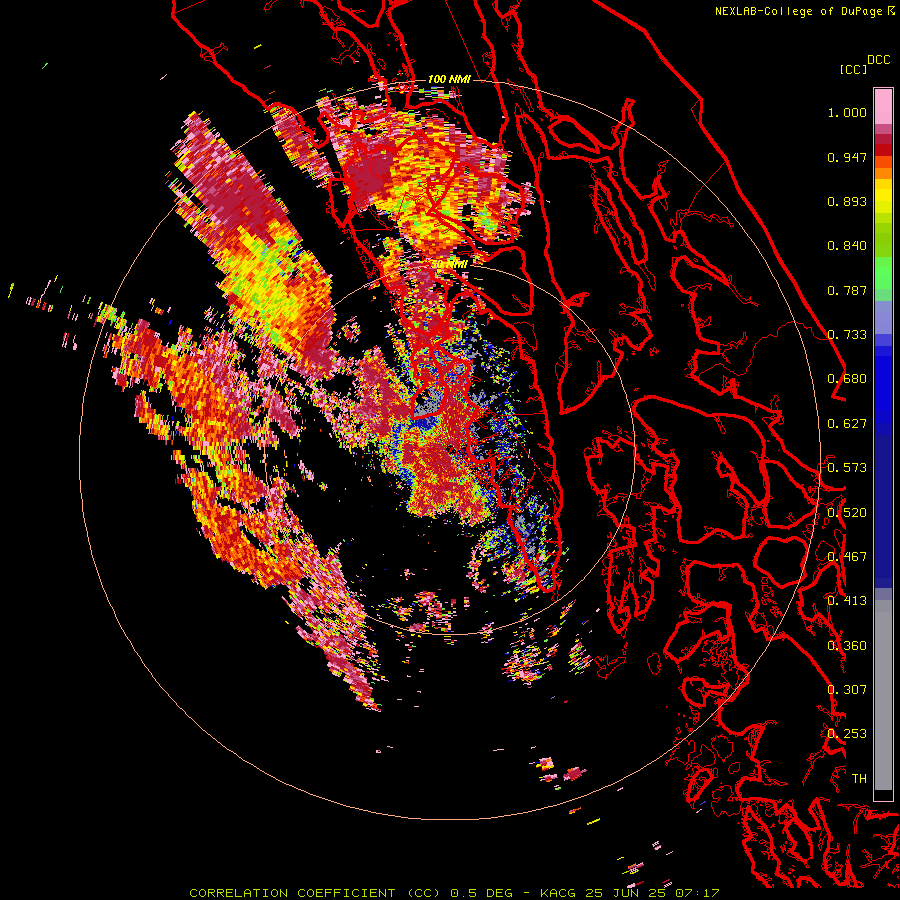Click the 0.627 value on color scale
Screen dimensions: 900x900
[847, 424]
